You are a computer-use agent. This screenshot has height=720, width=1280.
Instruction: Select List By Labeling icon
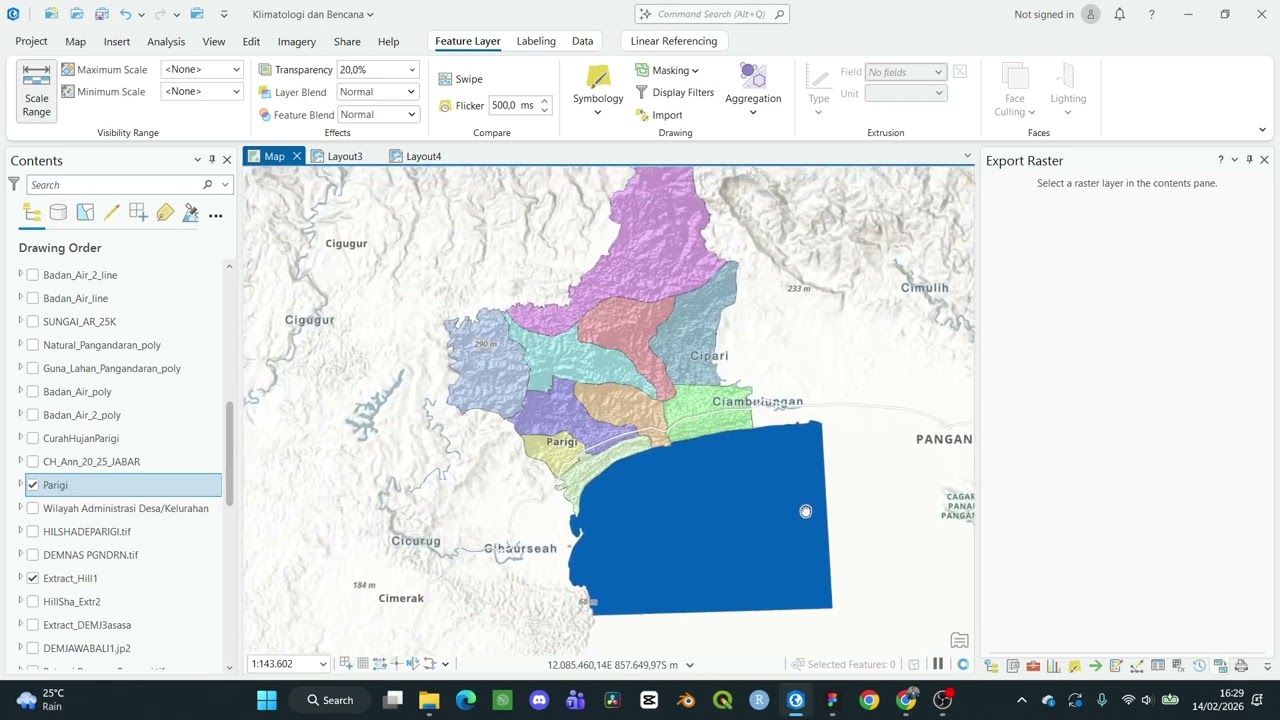(165, 213)
